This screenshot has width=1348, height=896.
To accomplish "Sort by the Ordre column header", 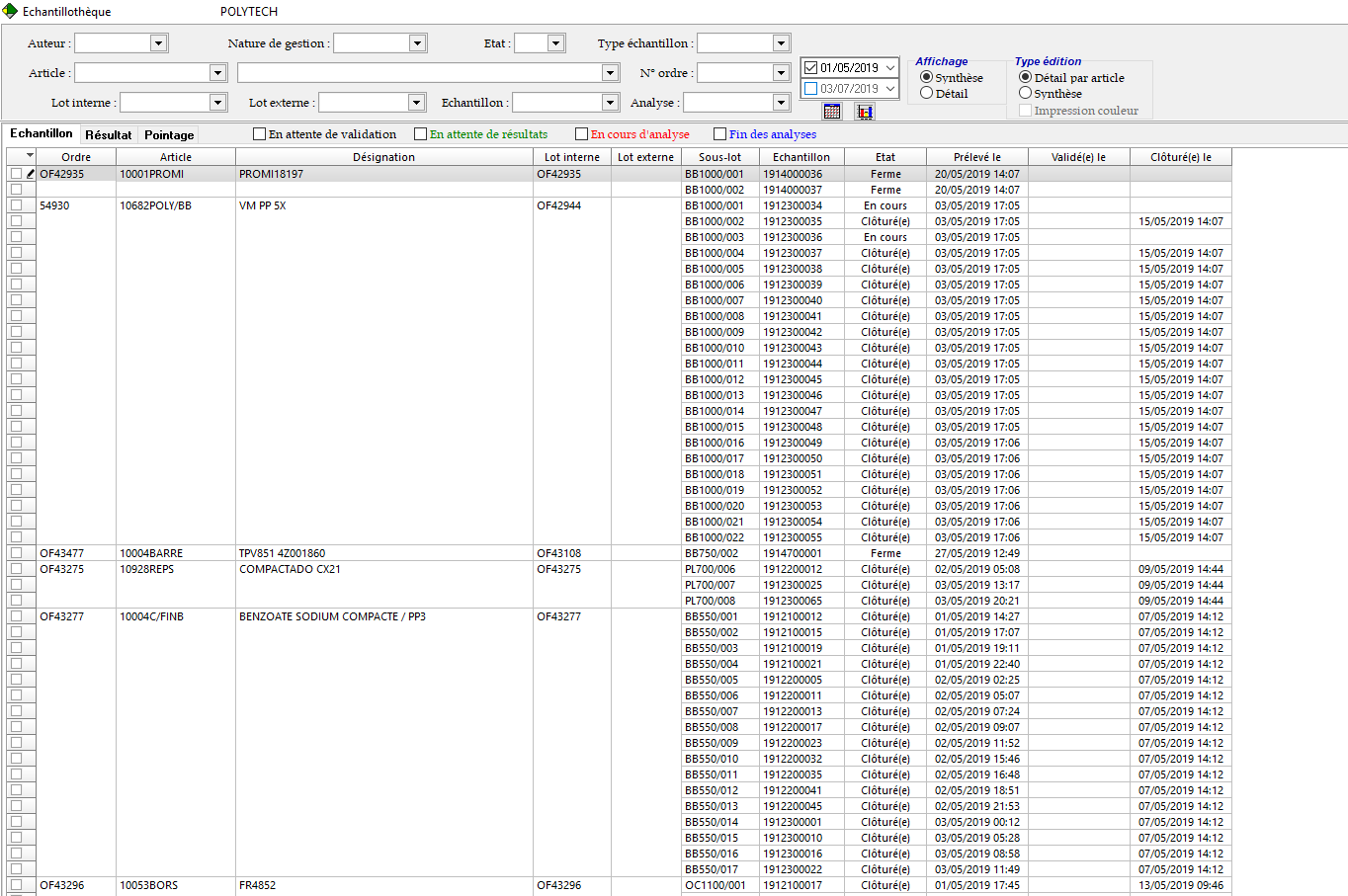I will pos(76,157).
